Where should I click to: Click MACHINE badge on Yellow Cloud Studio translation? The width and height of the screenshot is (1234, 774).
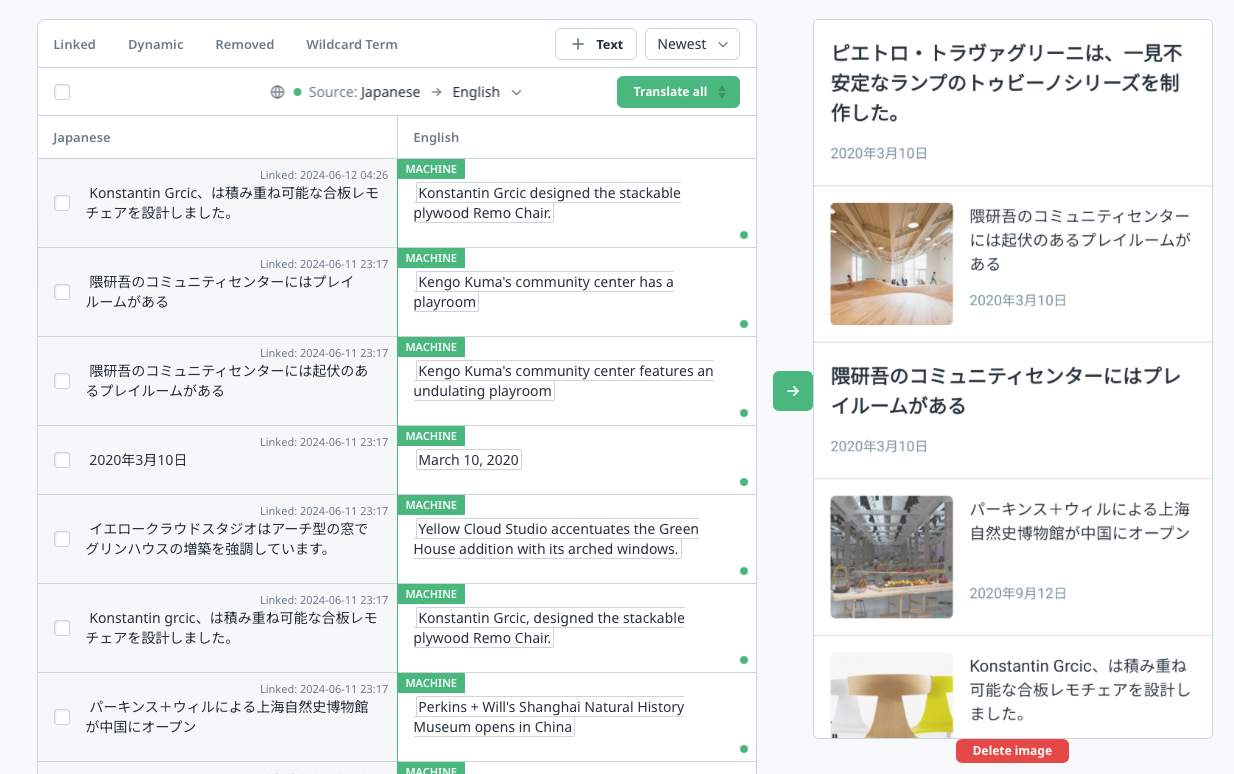(431, 505)
